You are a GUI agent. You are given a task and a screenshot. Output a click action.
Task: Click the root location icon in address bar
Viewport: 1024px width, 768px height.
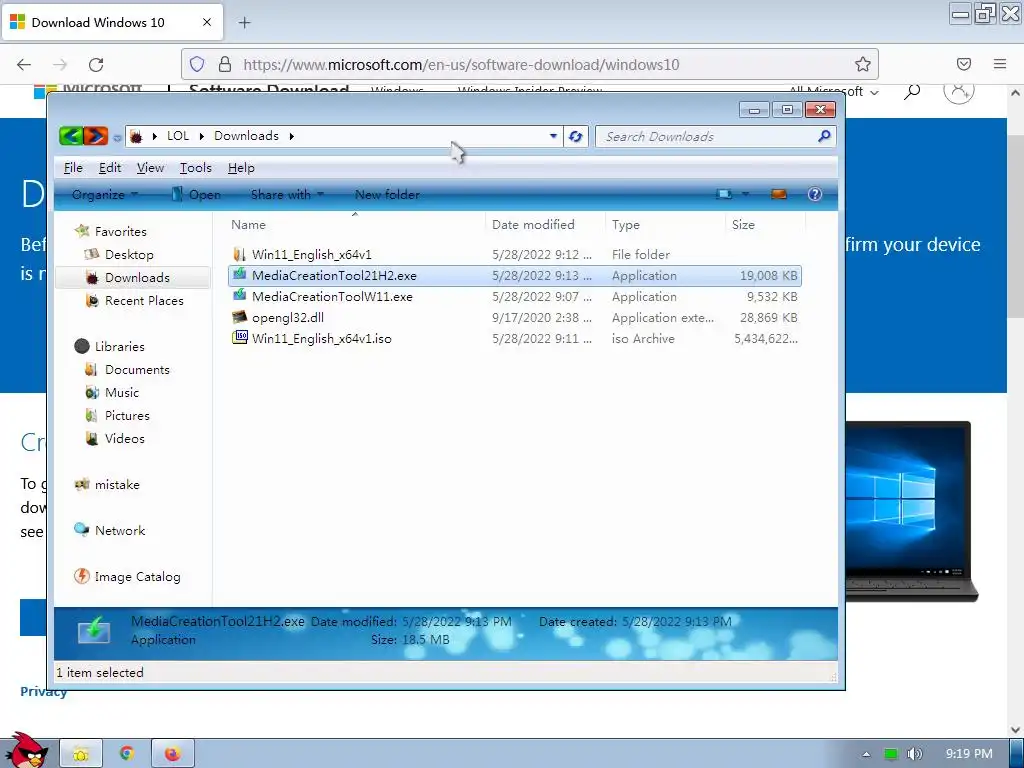click(x=136, y=136)
